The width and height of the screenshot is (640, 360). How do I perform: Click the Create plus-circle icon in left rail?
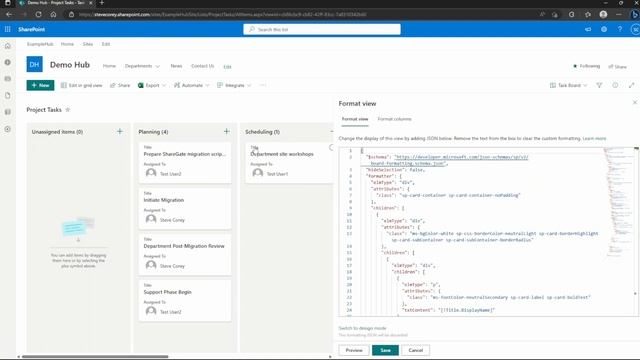8,129
